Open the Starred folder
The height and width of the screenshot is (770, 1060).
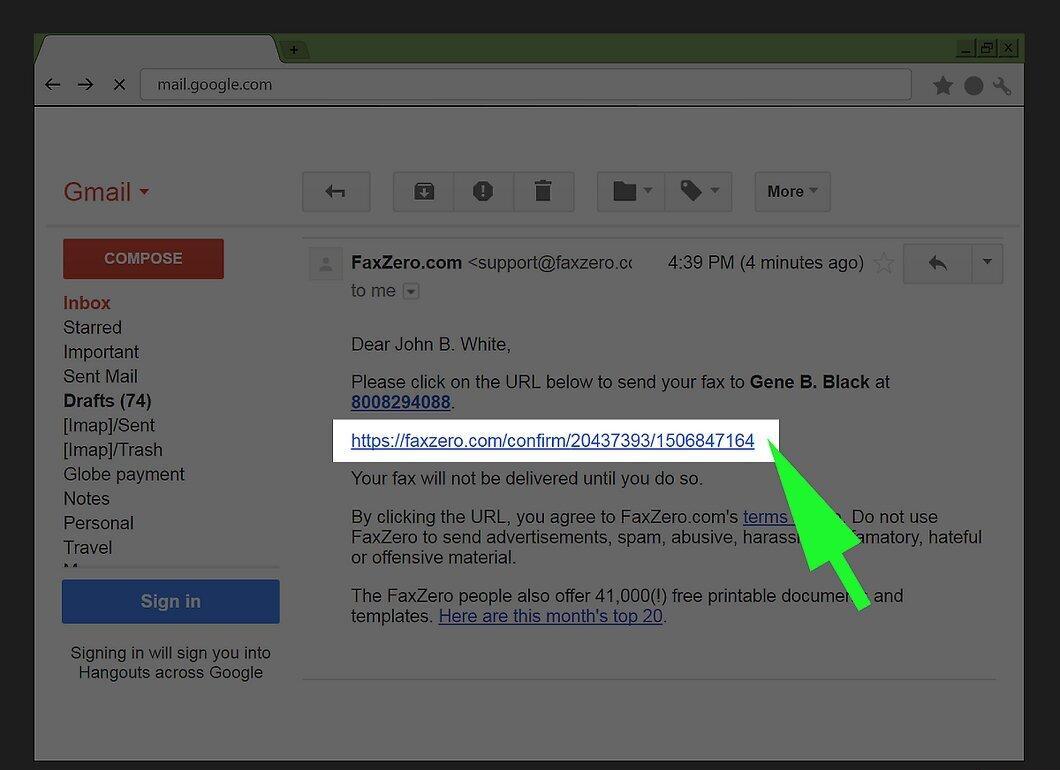[93, 327]
